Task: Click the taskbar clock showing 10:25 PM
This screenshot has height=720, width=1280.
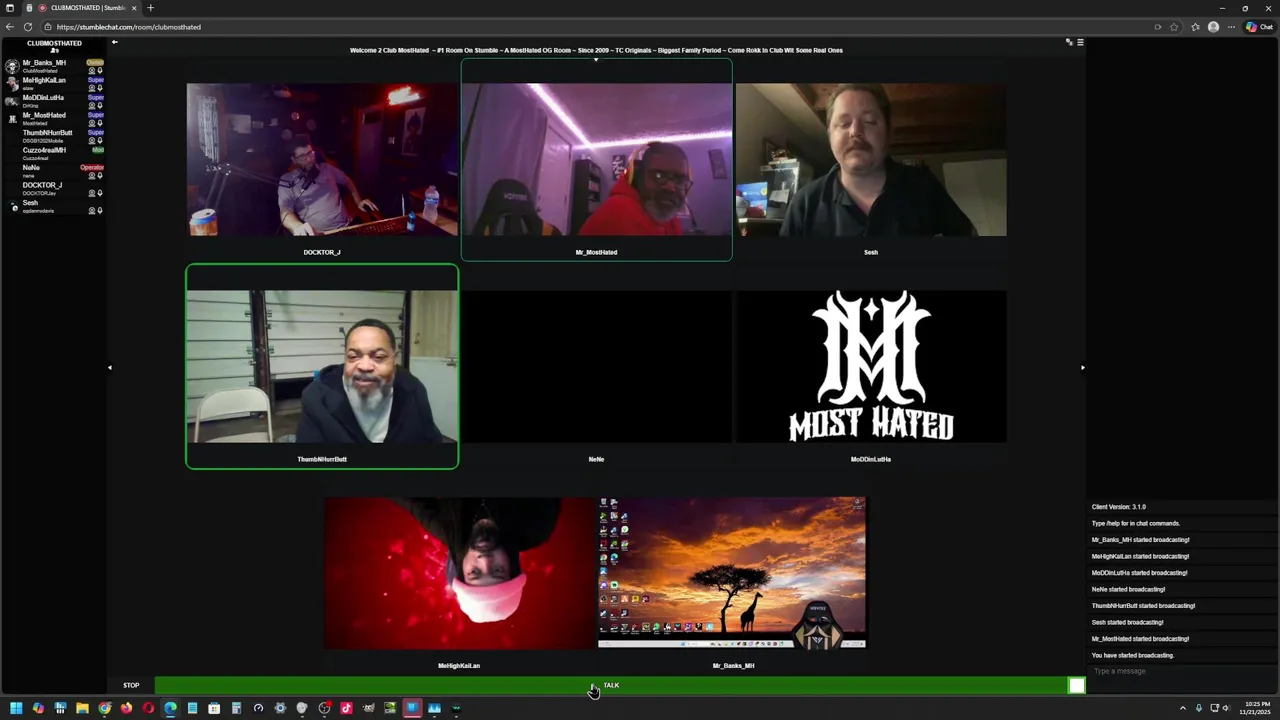Action: point(1257,708)
